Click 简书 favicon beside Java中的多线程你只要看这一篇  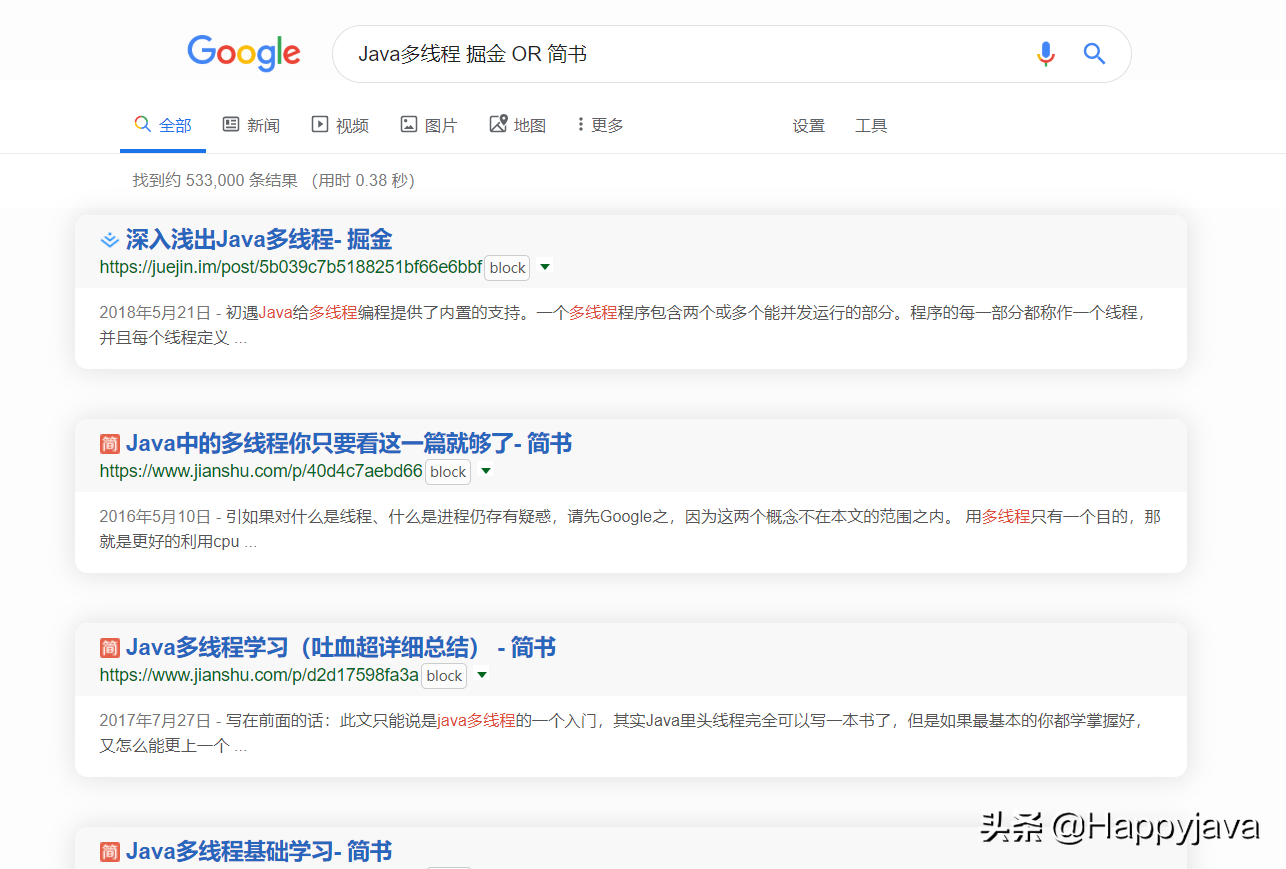click(x=110, y=444)
